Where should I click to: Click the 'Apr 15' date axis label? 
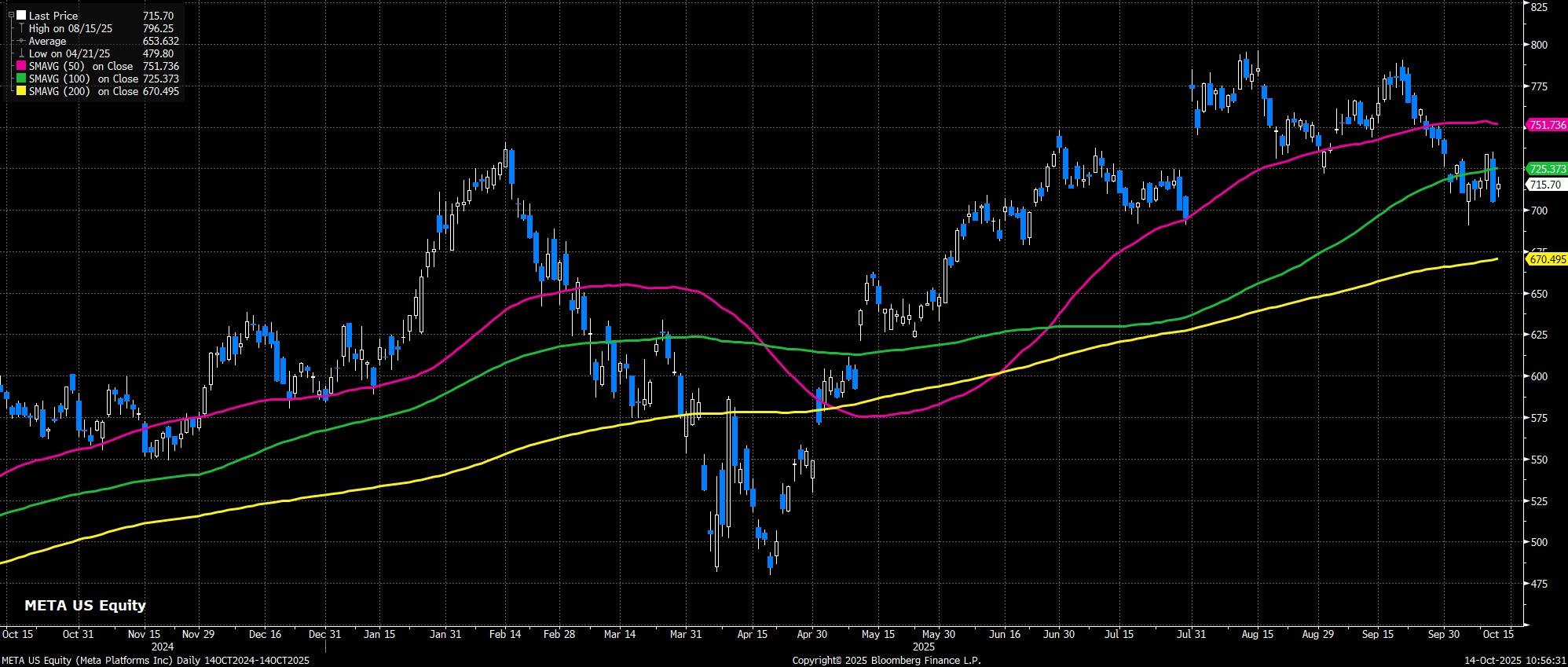click(752, 634)
